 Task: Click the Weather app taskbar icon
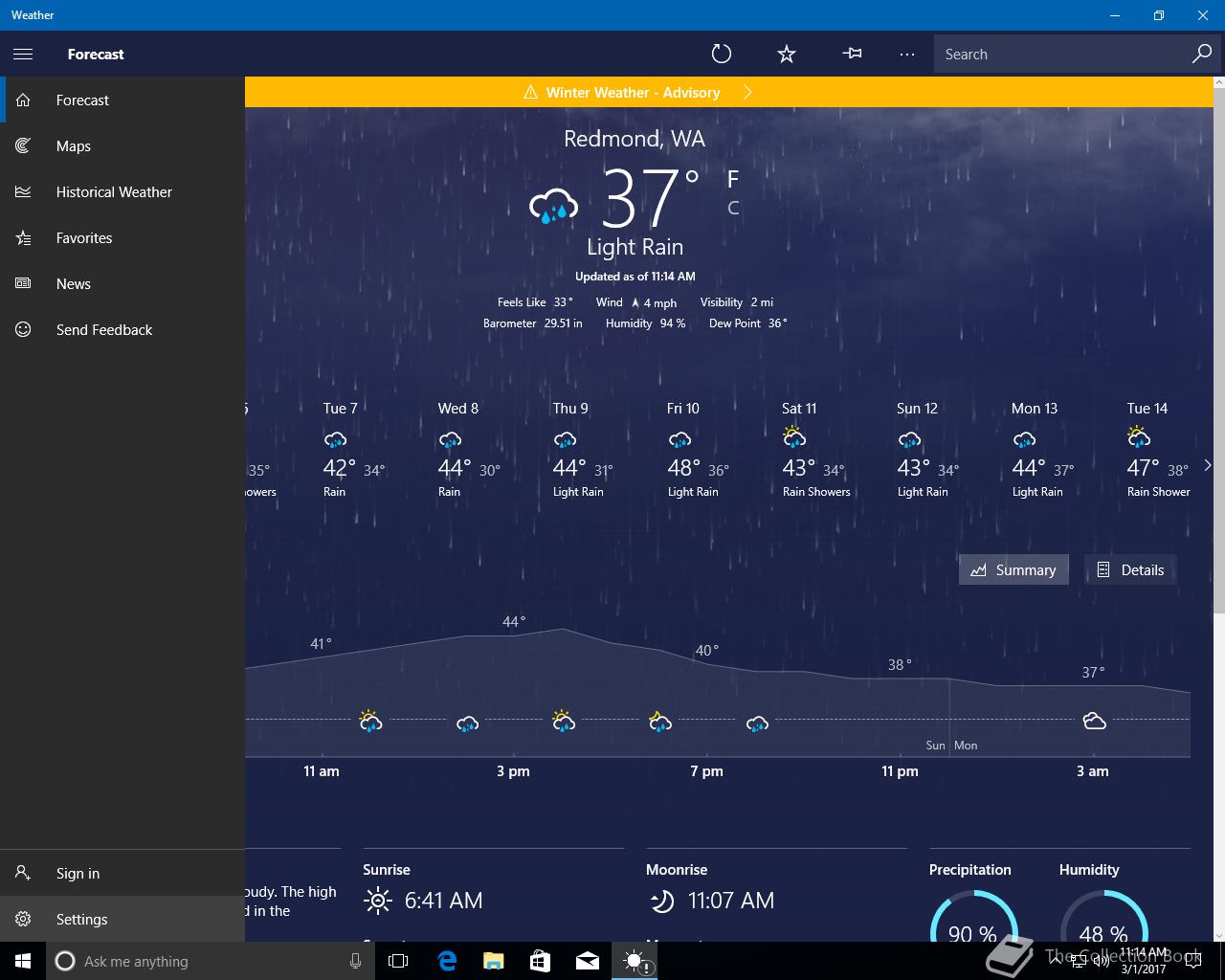coord(635,961)
